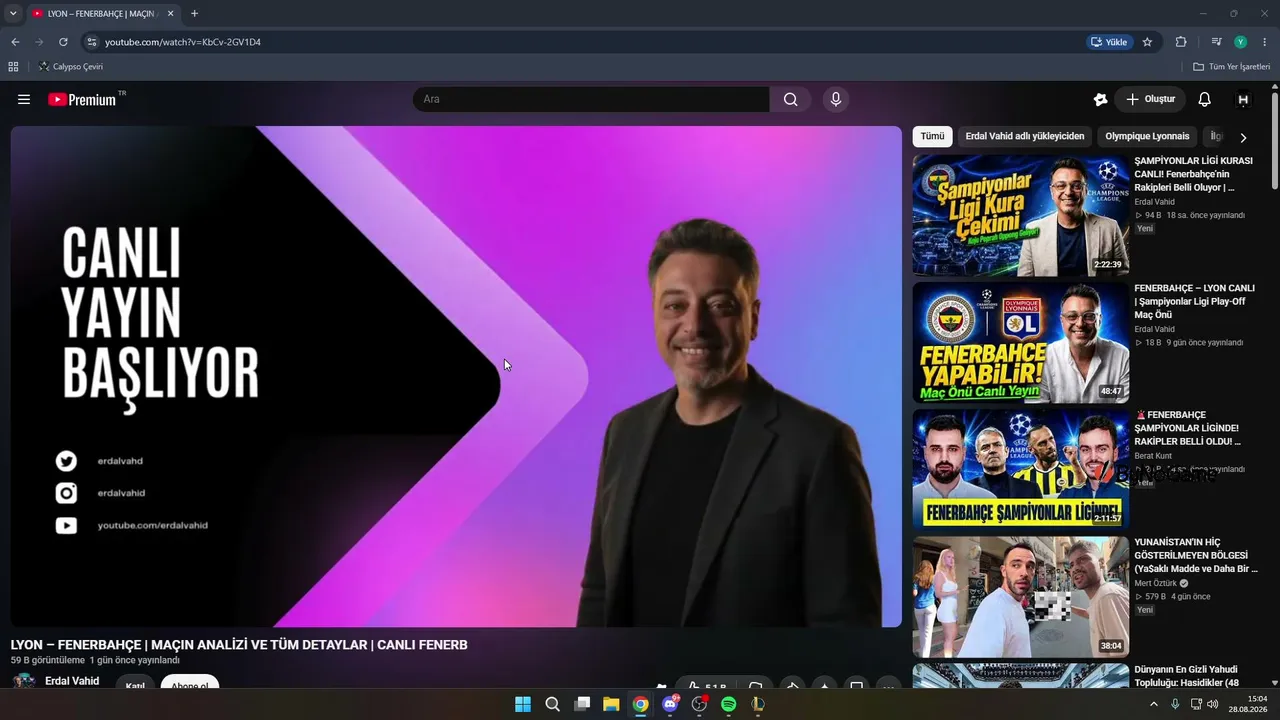Open the Chrome three-dot menu

click(x=1265, y=42)
